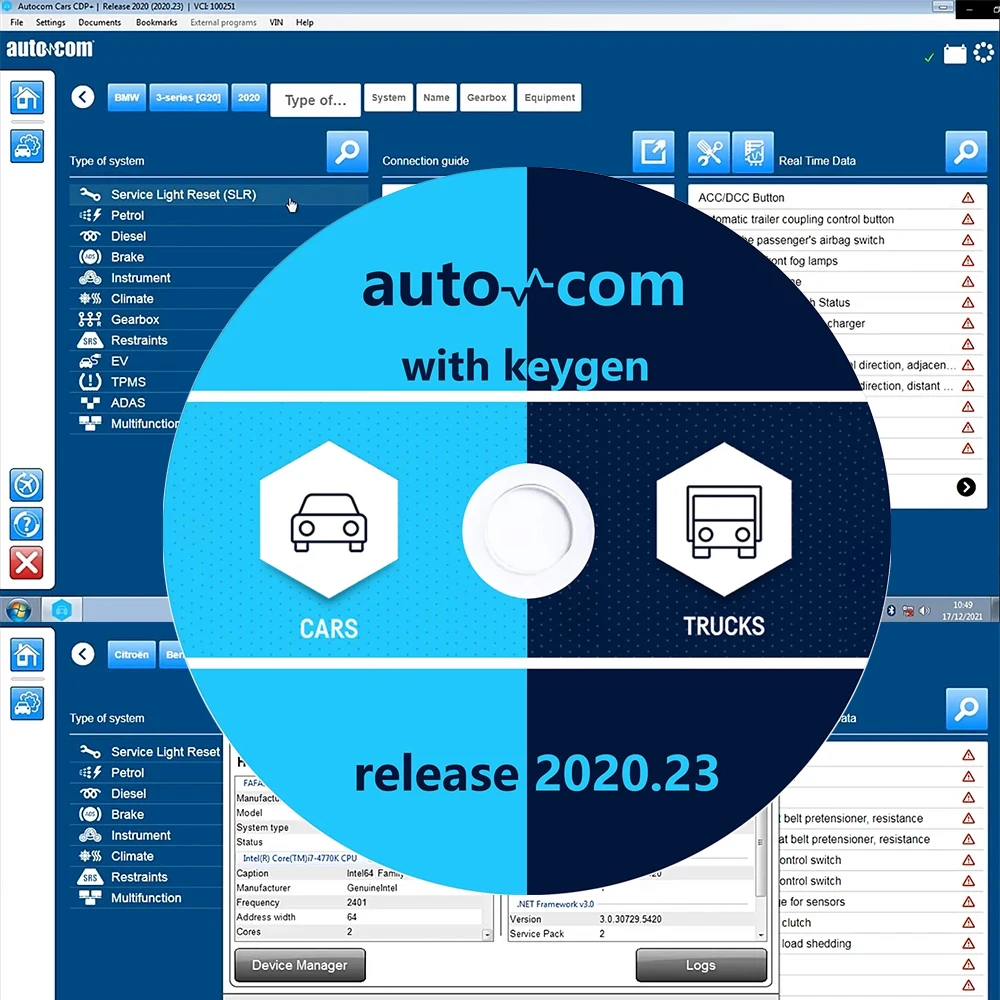This screenshot has height=1000, width=1000.
Task: Click the ECU diagnostic icon beside Real Time Data
Action: coord(753,152)
